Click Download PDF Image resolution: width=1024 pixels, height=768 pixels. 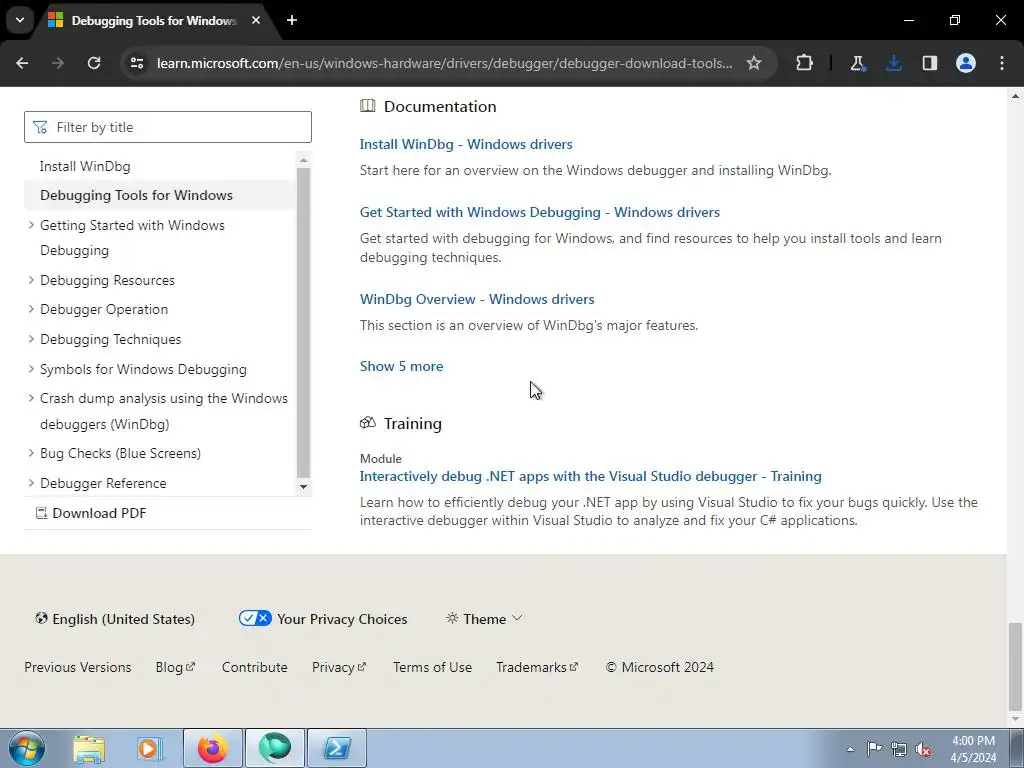(x=91, y=513)
